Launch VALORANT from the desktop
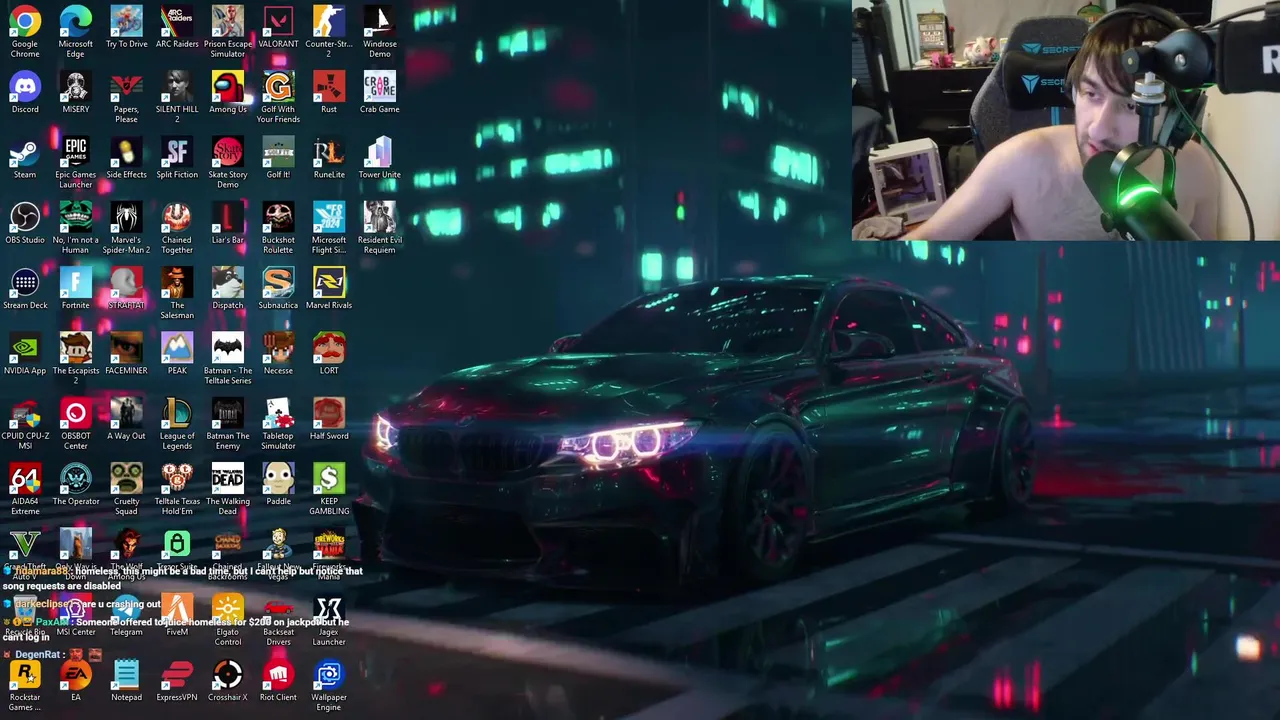The image size is (1280, 720). coord(278,21)
